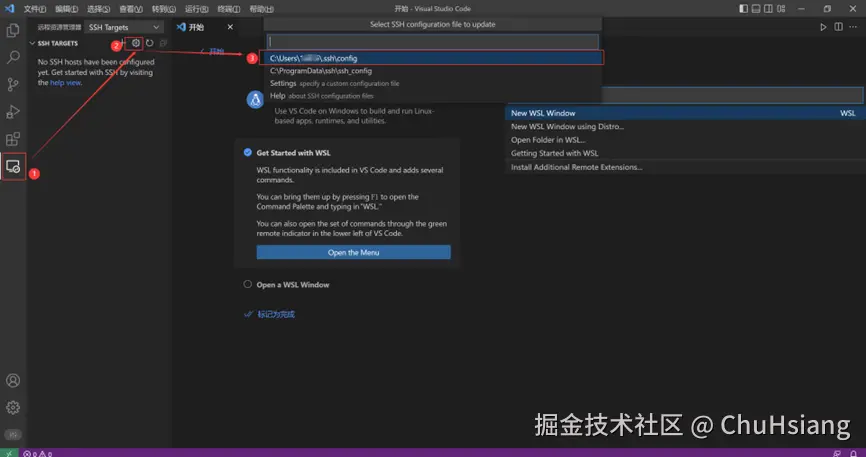Image resolution: width=866 pixels, height=457 pixels.
Task: Open the 终端 menu
Action: point(229,9)
